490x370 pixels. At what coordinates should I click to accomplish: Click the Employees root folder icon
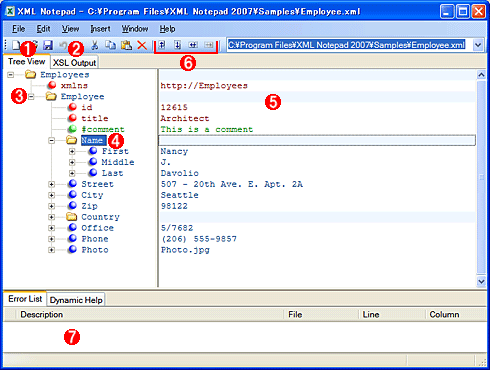coord(30,74)
